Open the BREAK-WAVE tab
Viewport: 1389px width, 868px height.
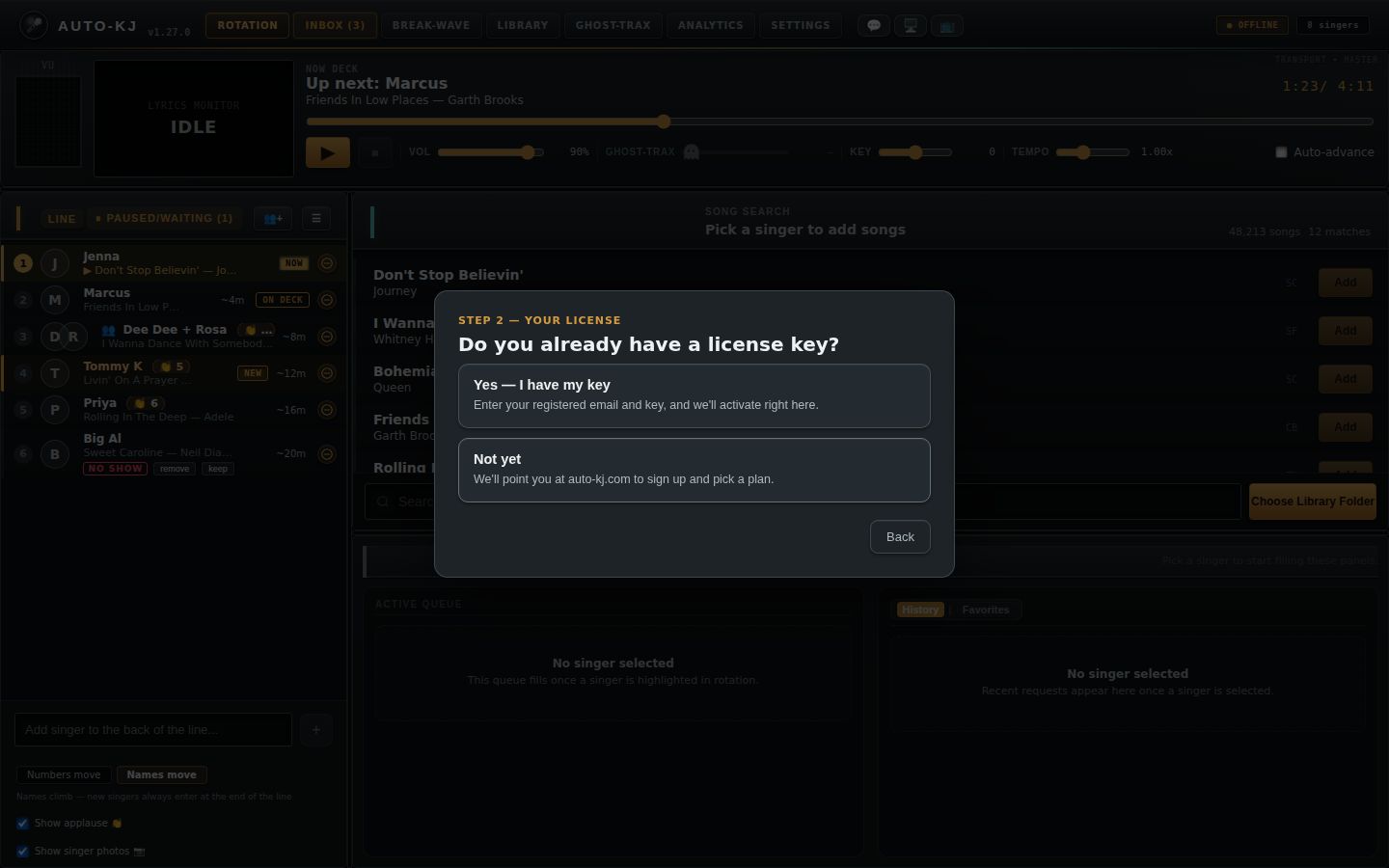click(431, 26)
